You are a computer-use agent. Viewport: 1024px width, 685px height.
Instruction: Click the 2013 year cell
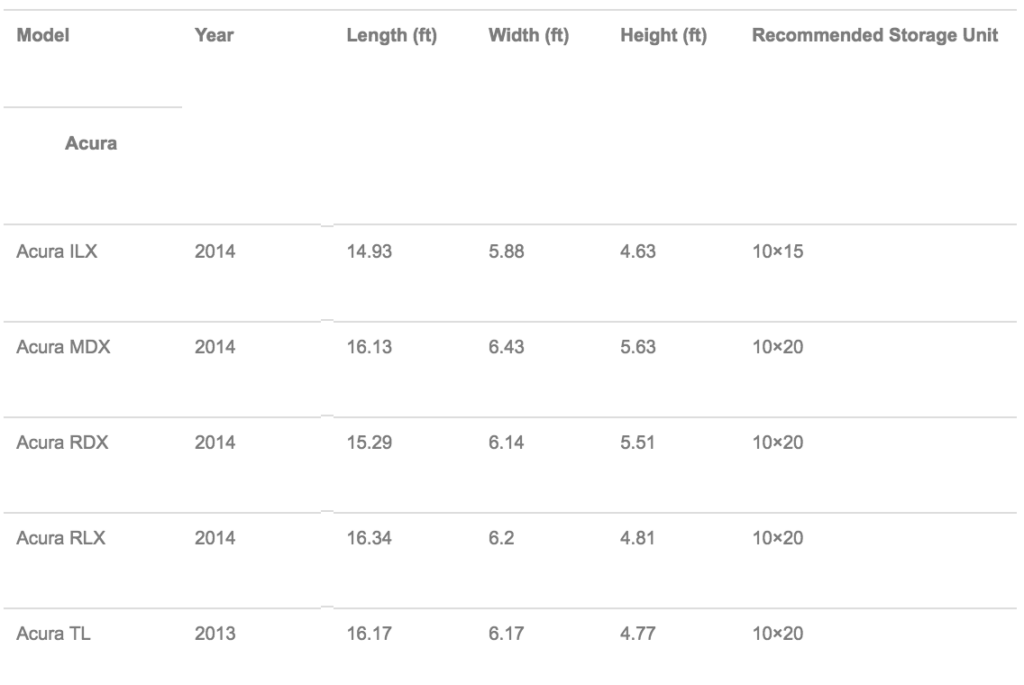[215, 633]
